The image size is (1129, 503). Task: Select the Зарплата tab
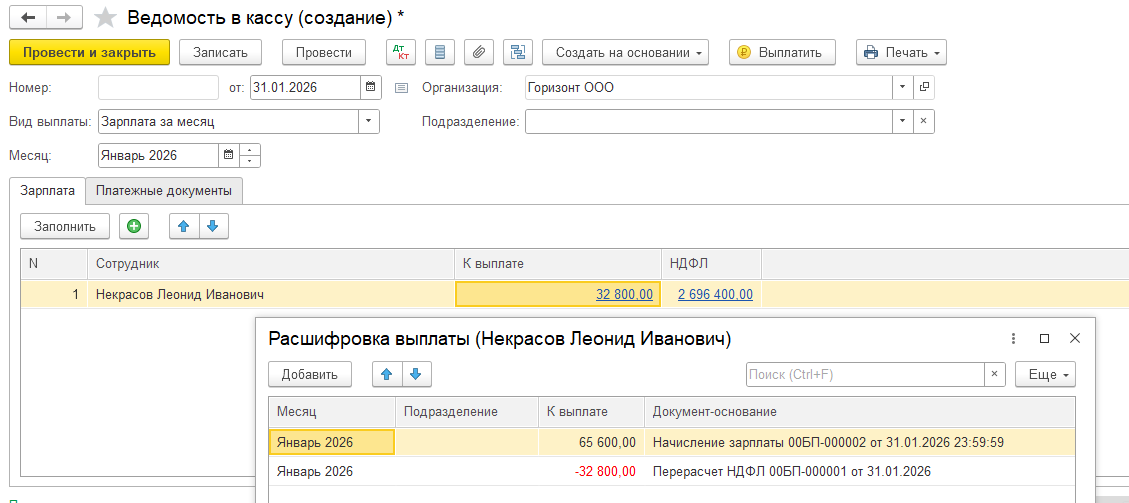[47, 190]
